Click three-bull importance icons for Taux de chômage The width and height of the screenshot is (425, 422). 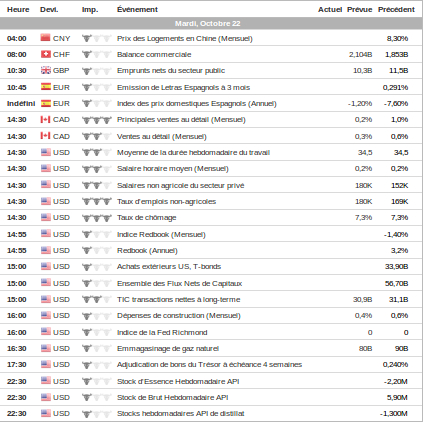pyautogui.click(x=97, y=218)
